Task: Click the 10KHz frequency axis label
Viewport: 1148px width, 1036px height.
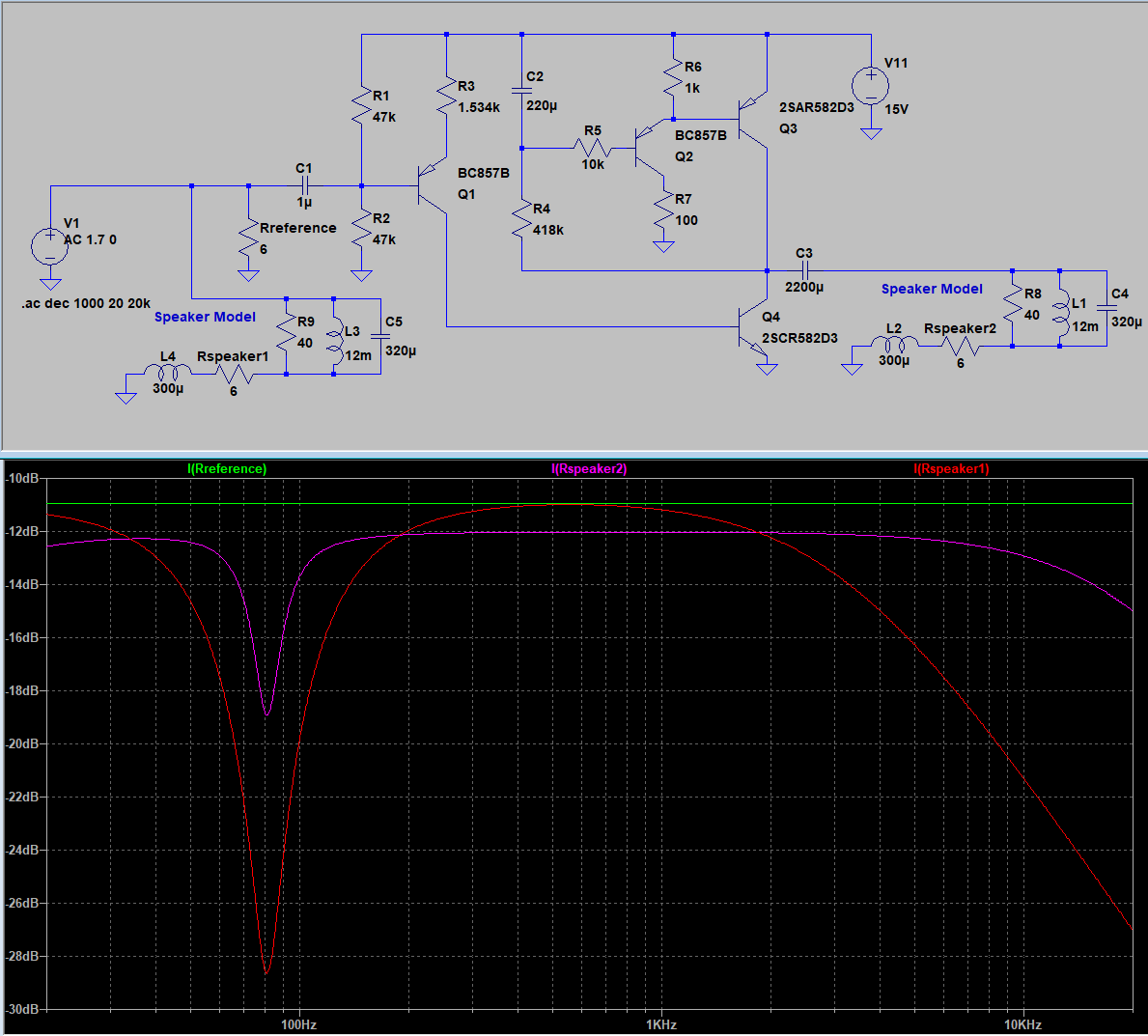Action: coord(1022,1025)
